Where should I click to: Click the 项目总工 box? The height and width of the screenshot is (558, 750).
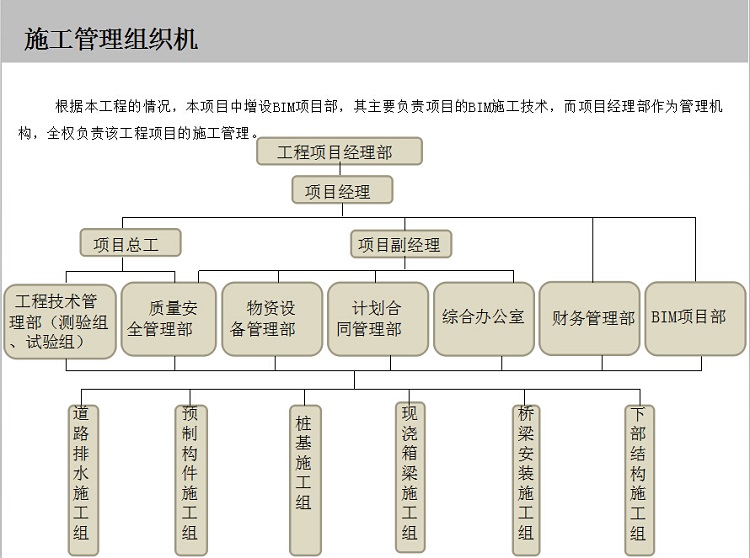(x=131, y=243)
